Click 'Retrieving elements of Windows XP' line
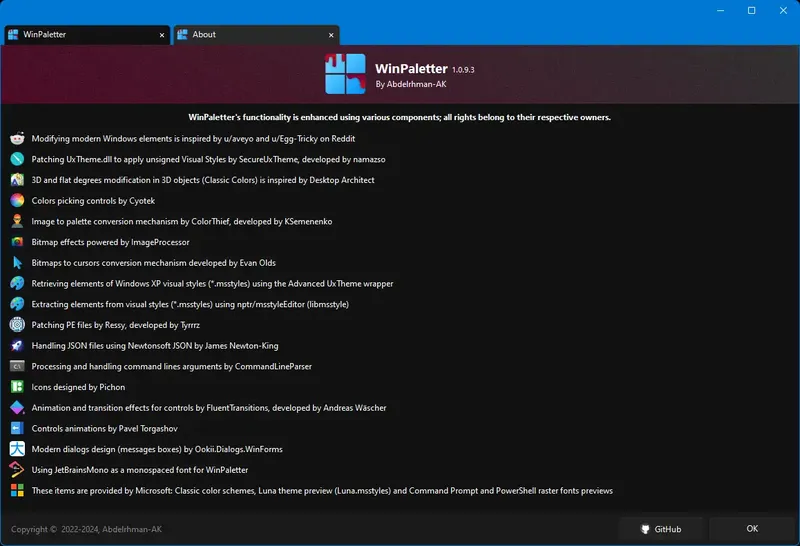The image size is (800, 546). (x=212, y=283)
